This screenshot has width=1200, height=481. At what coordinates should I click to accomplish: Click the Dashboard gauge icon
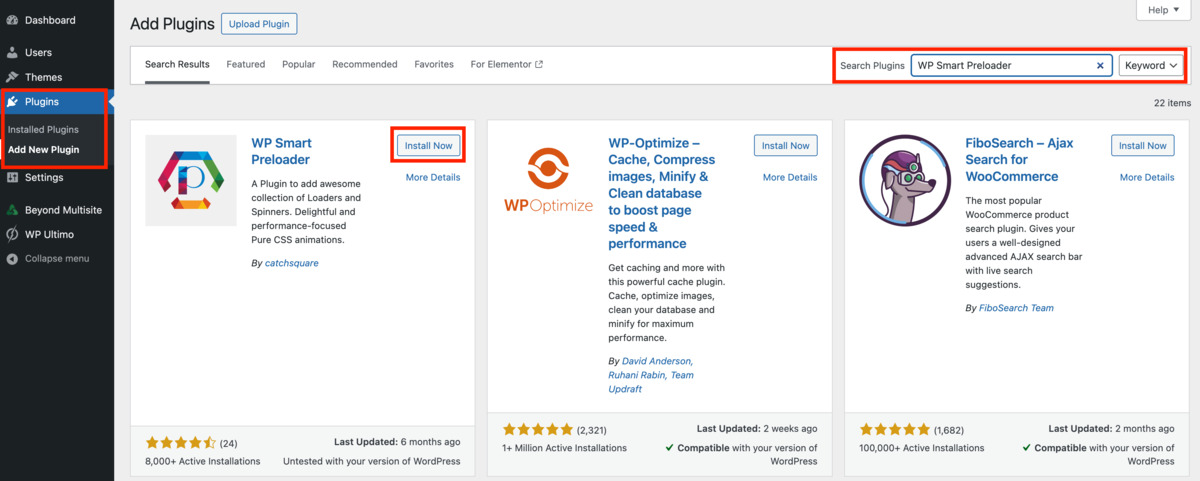[12, 20]
